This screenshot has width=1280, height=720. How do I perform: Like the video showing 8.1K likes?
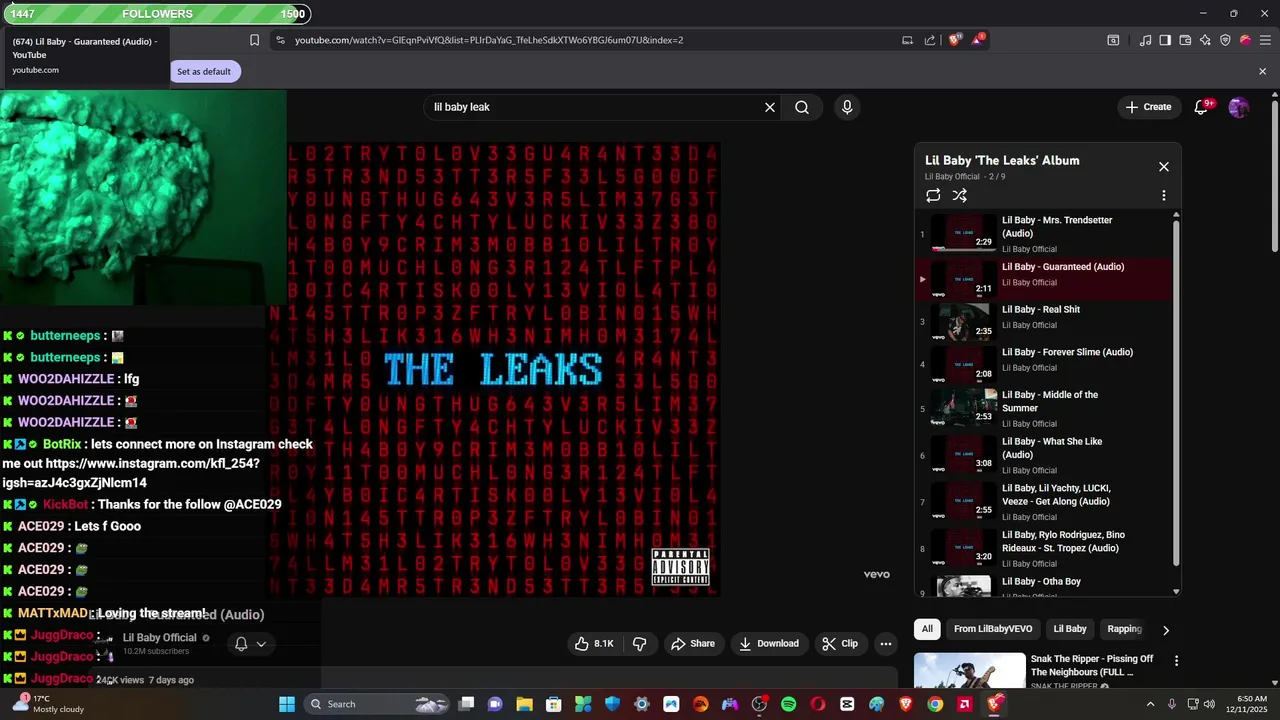pyautogui.click(x=594, y=644)
